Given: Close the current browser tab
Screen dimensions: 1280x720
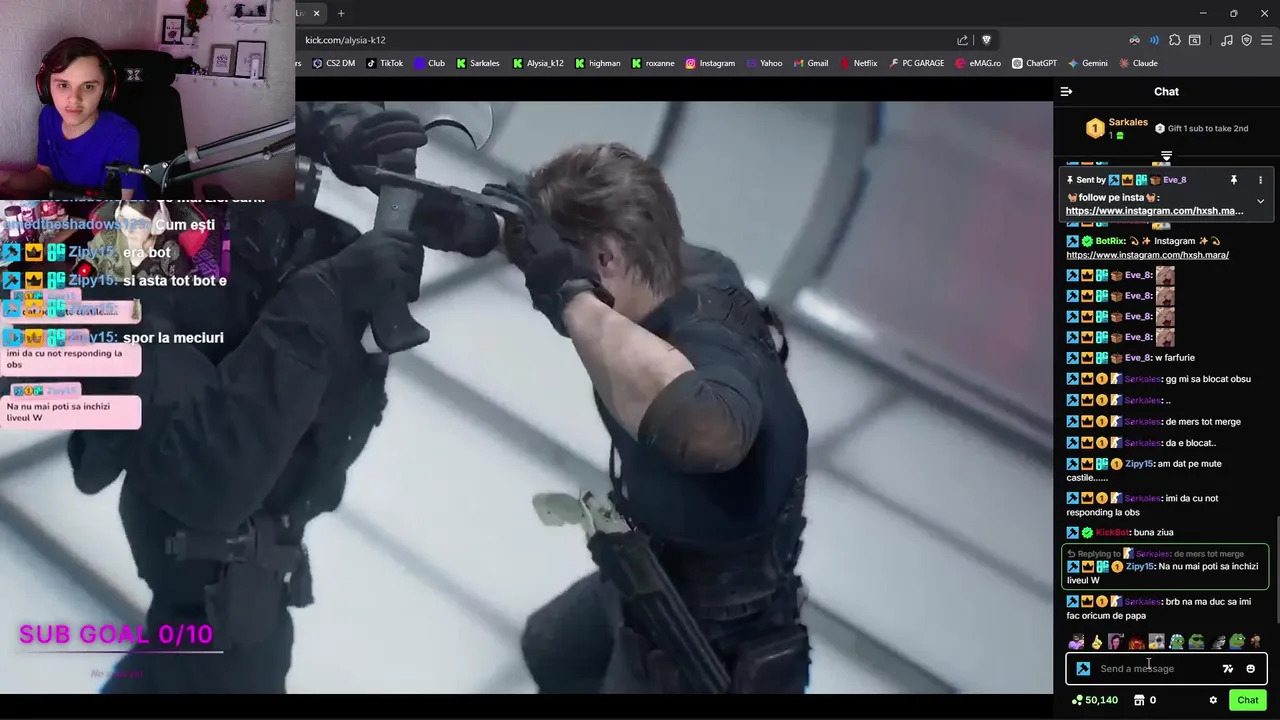Looking at the screenshot, I should click(317, 13).
